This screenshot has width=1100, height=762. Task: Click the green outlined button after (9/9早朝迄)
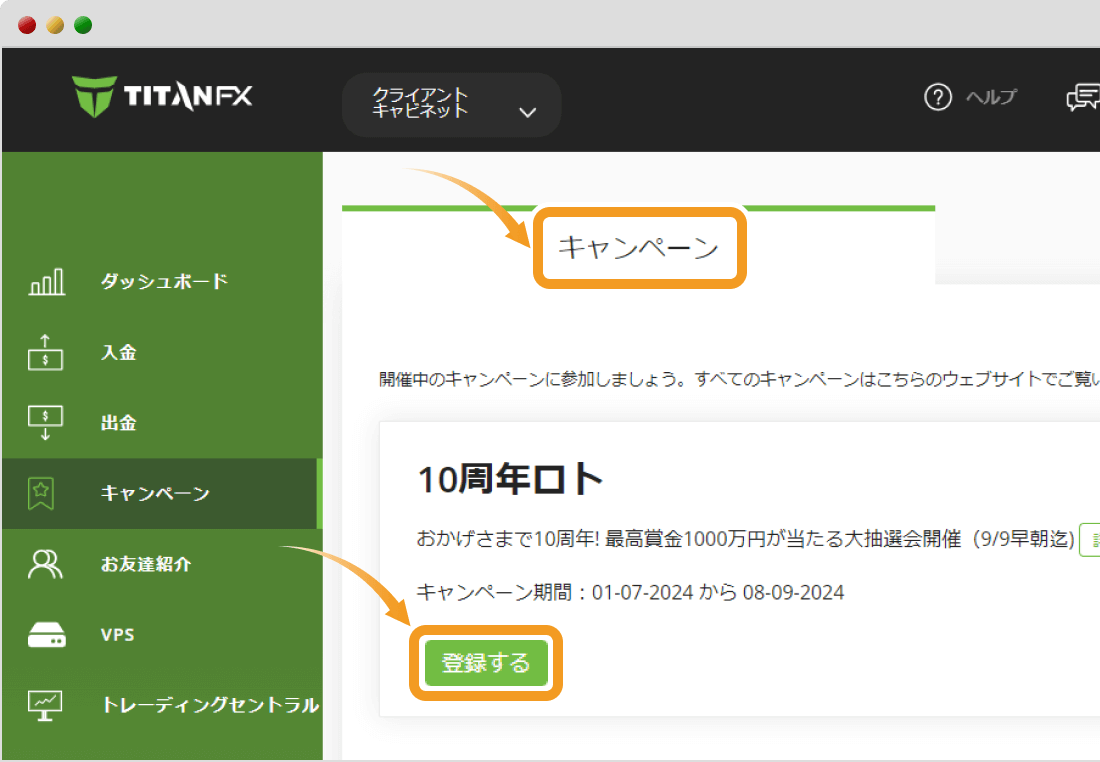point(1089,540)
